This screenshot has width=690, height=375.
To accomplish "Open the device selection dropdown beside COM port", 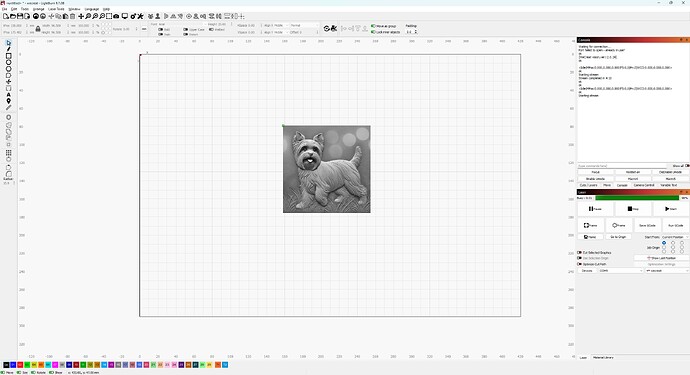I will (x=667, y=271).
